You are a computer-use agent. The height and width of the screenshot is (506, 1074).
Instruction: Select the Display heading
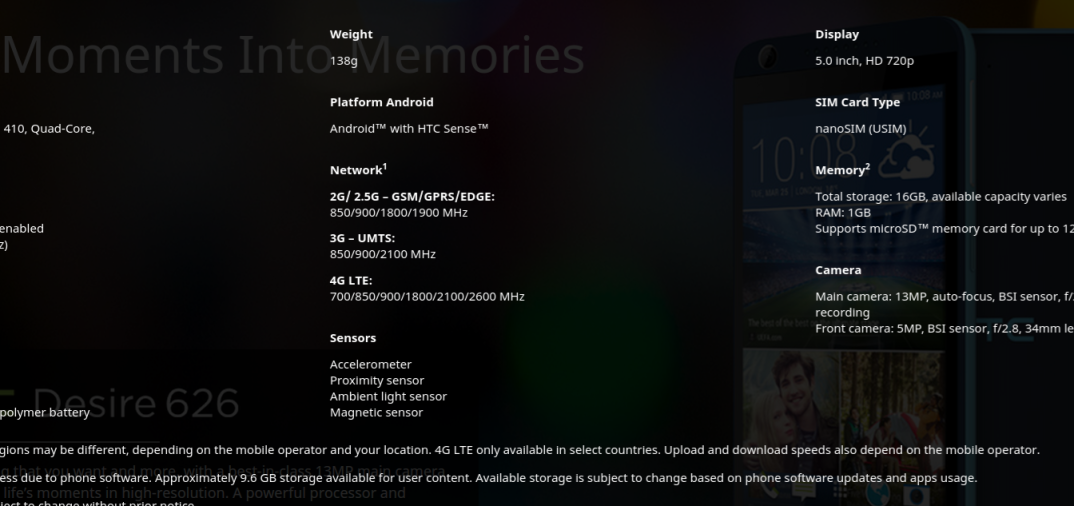tap(836, 34)
